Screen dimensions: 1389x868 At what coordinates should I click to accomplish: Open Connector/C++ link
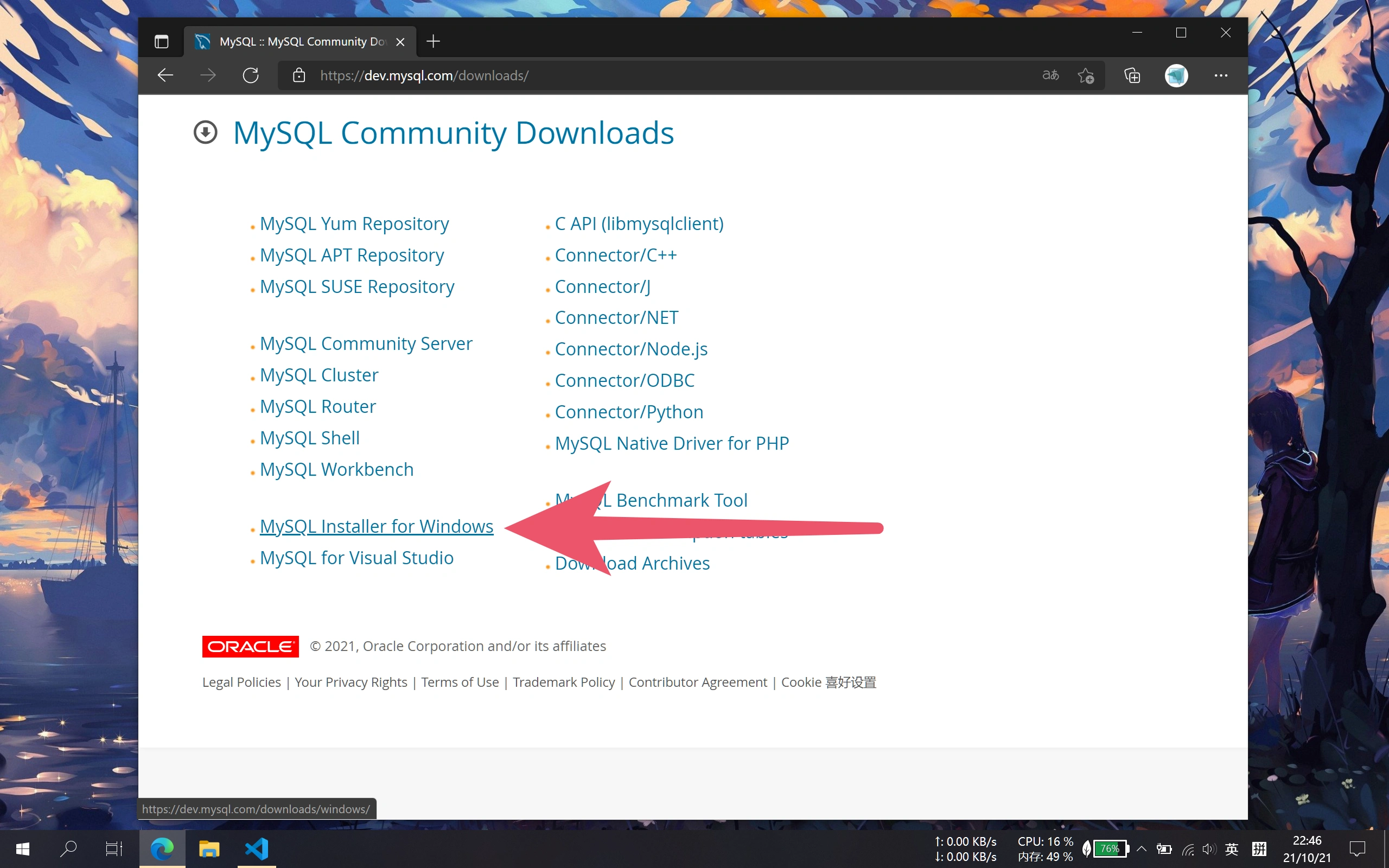(x=616, y=255)
